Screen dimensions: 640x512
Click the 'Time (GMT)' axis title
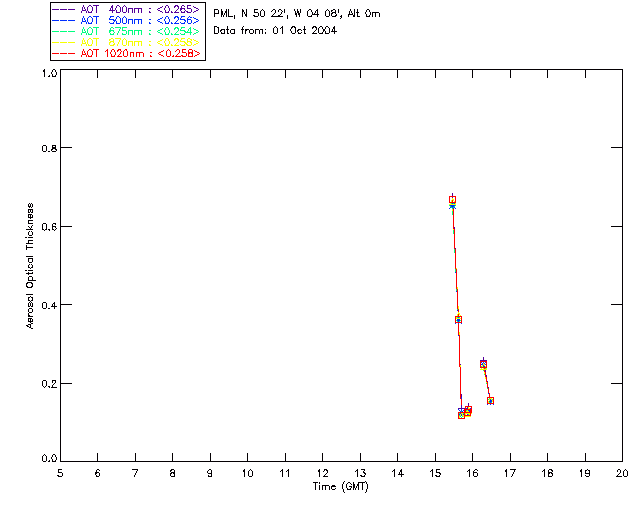coord(340,486)
